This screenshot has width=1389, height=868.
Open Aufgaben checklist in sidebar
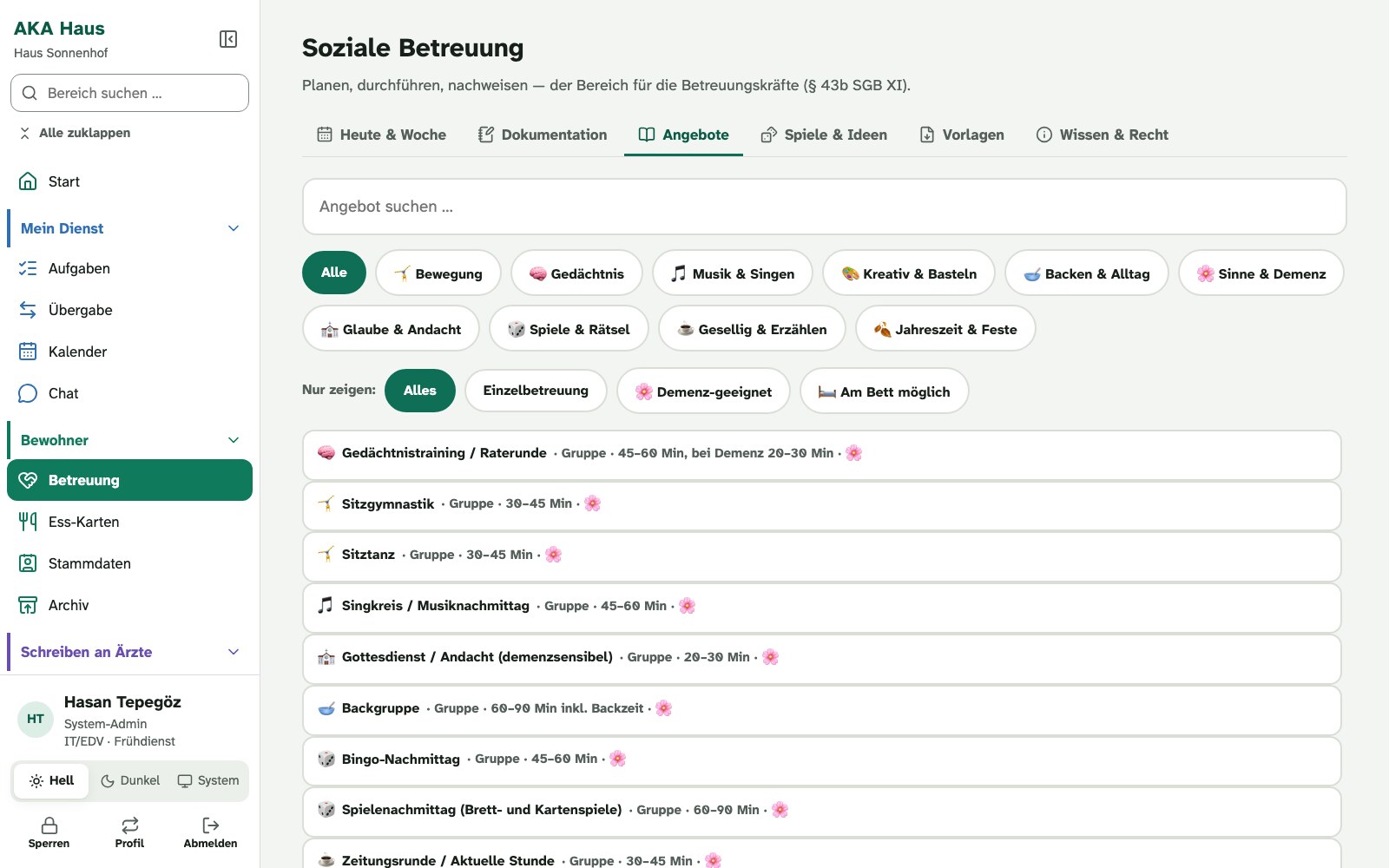(x=129, y=268)
